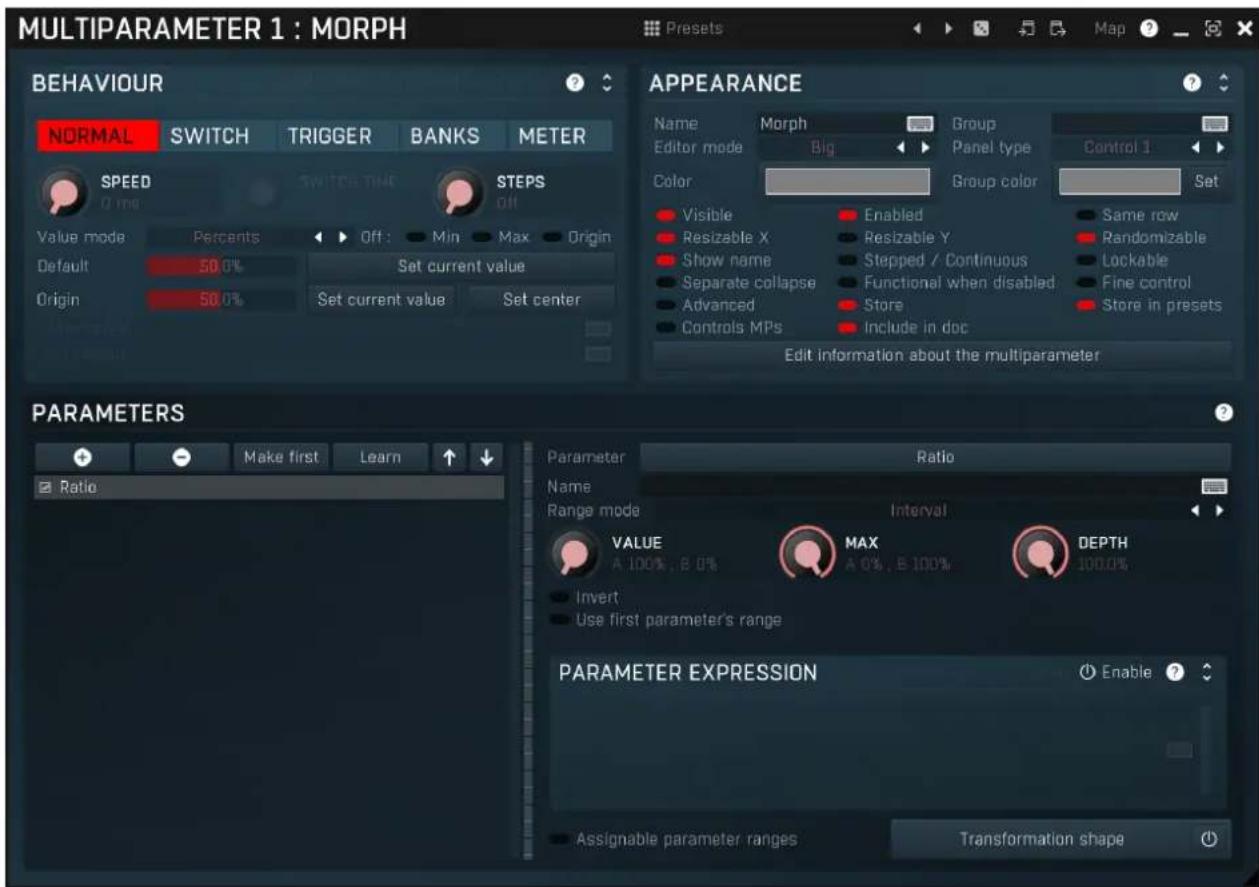Click the small button in expression editor
This screenshot has height=887, width=1259.
[1179, 750]
